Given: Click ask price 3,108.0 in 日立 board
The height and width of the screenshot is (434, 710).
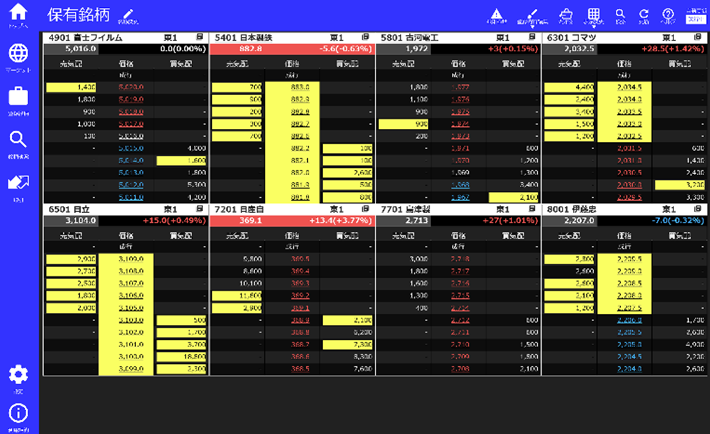Looking at the screenshot, I should (131, 271).
